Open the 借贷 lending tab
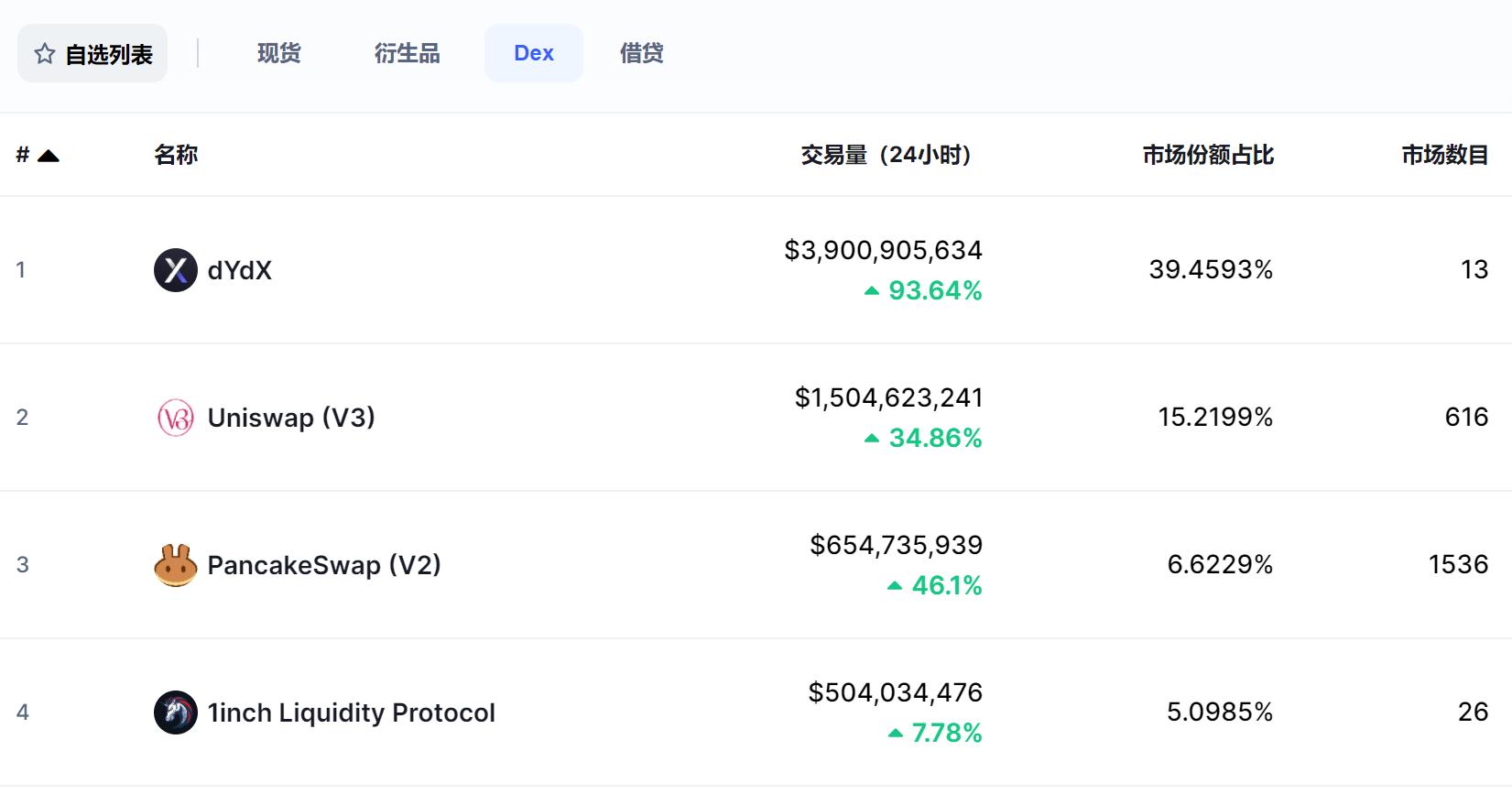This screenshot has height=794, width=1512. coord(641,53)
